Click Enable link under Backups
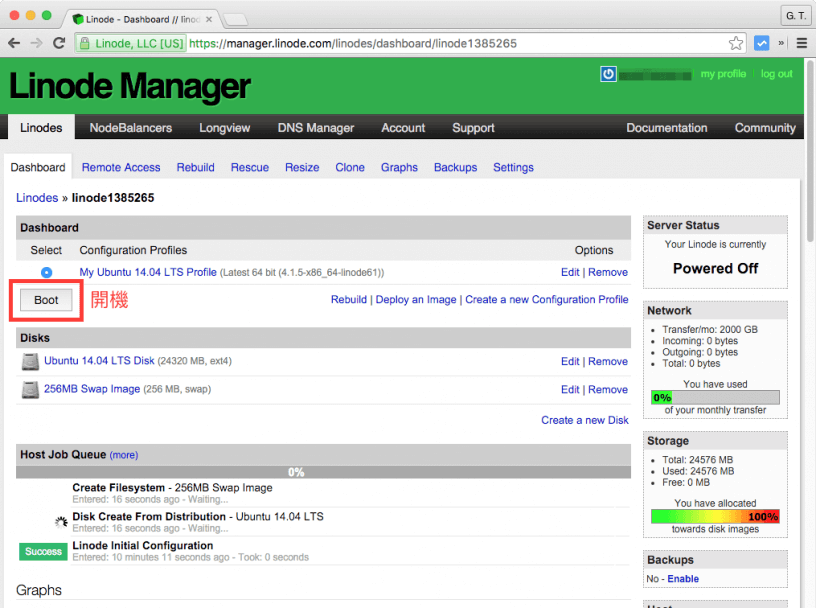The height and width of the screenshot is (608, 816). pos(683,579)
